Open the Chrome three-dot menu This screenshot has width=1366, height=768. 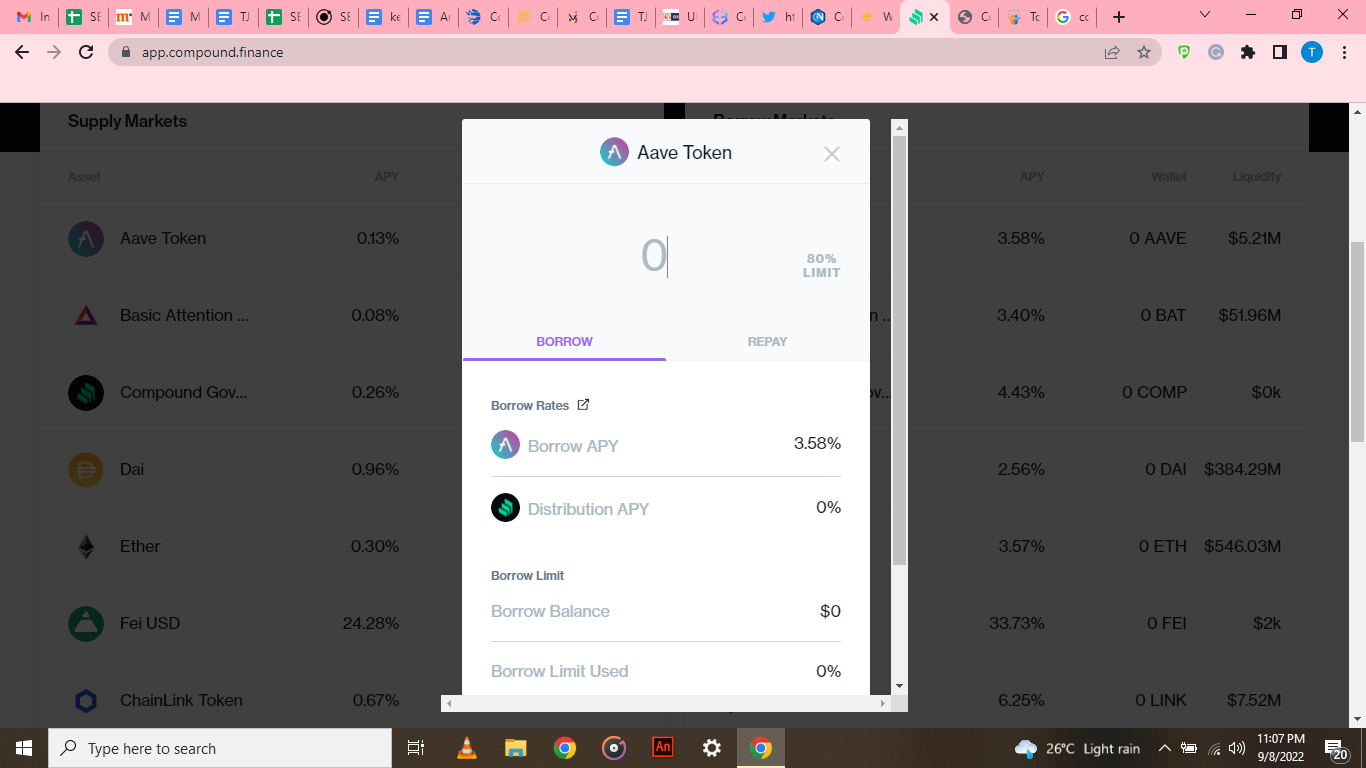(x=1343, y=52)
